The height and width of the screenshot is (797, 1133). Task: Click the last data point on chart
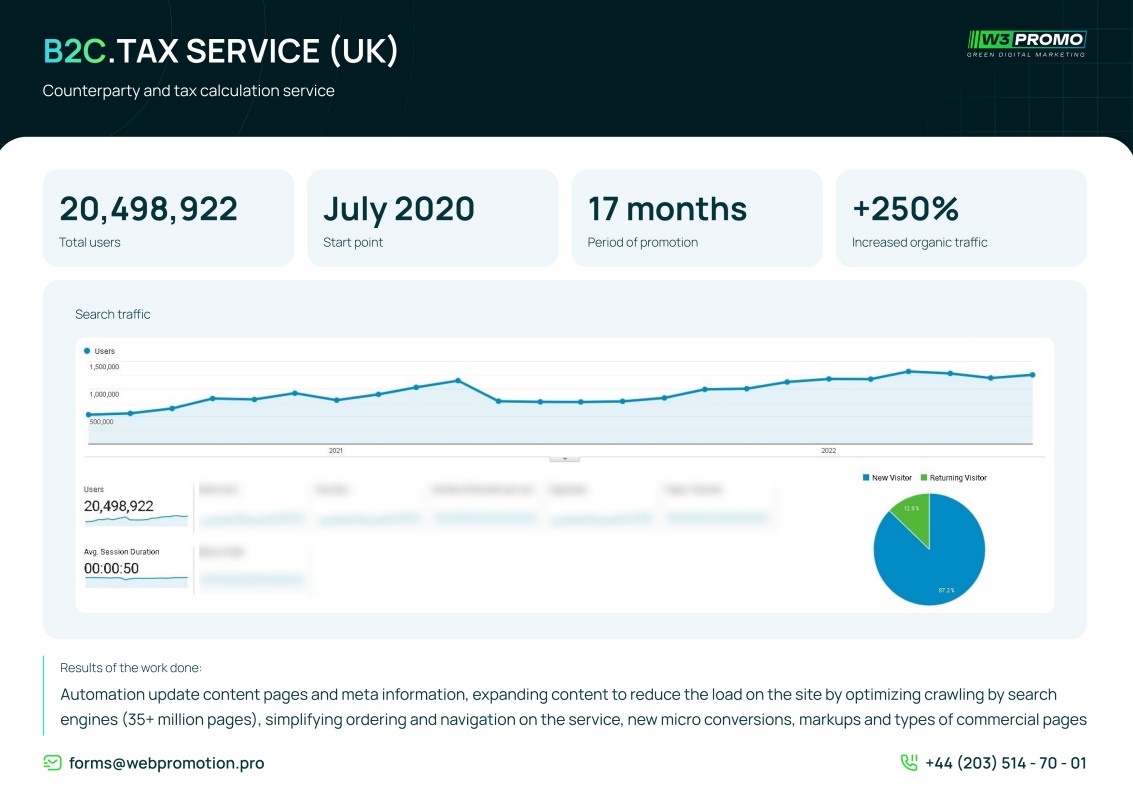(1032, 375)
